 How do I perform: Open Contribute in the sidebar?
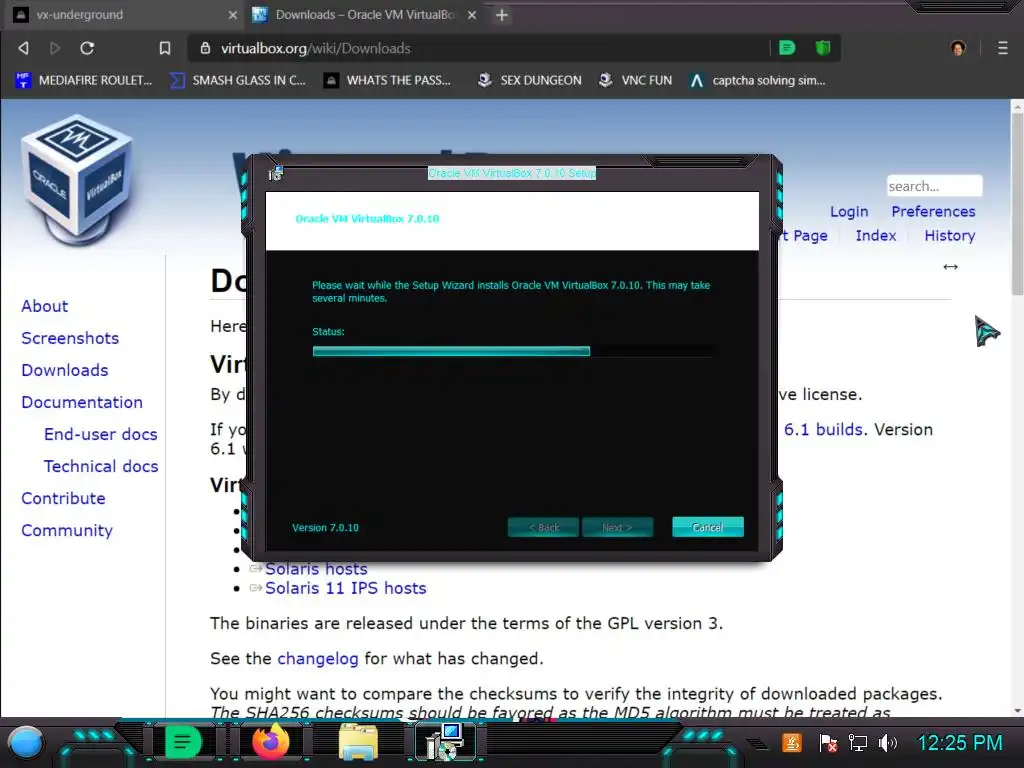point(63,498)
